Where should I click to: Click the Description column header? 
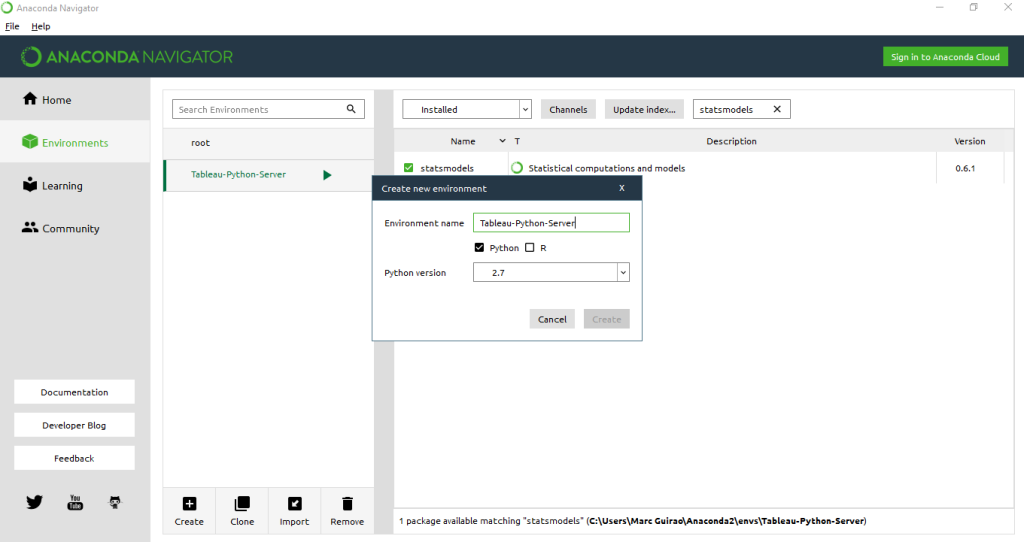731,141
